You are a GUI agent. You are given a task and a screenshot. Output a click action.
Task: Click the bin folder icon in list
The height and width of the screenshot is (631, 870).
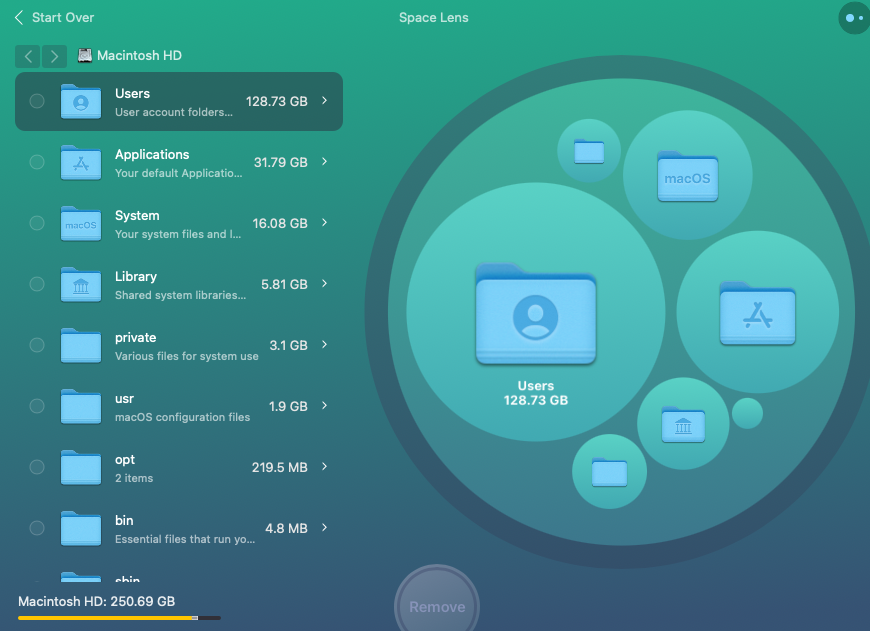point(81,529)
